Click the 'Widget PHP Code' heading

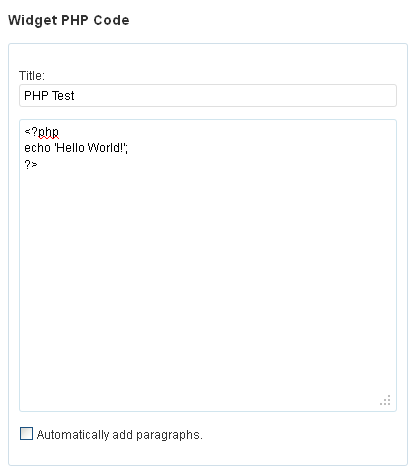pos(69,20)
